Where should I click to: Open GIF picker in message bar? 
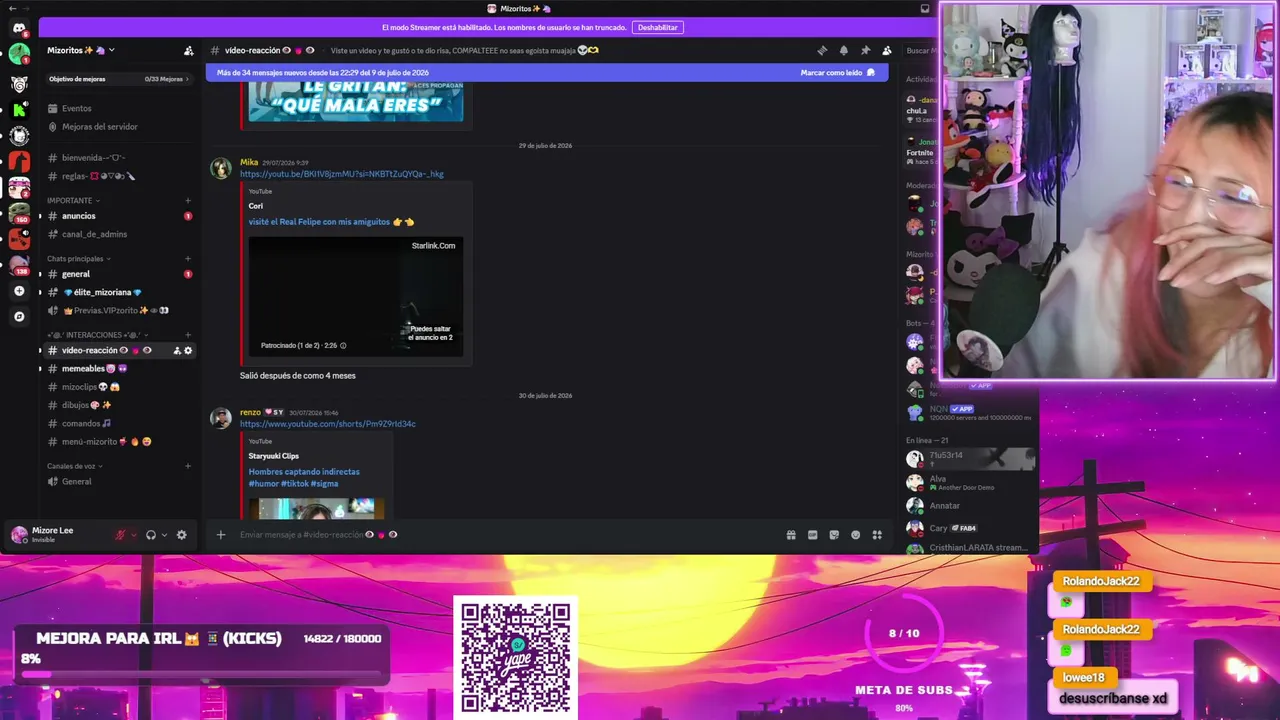tap(812, 535)
